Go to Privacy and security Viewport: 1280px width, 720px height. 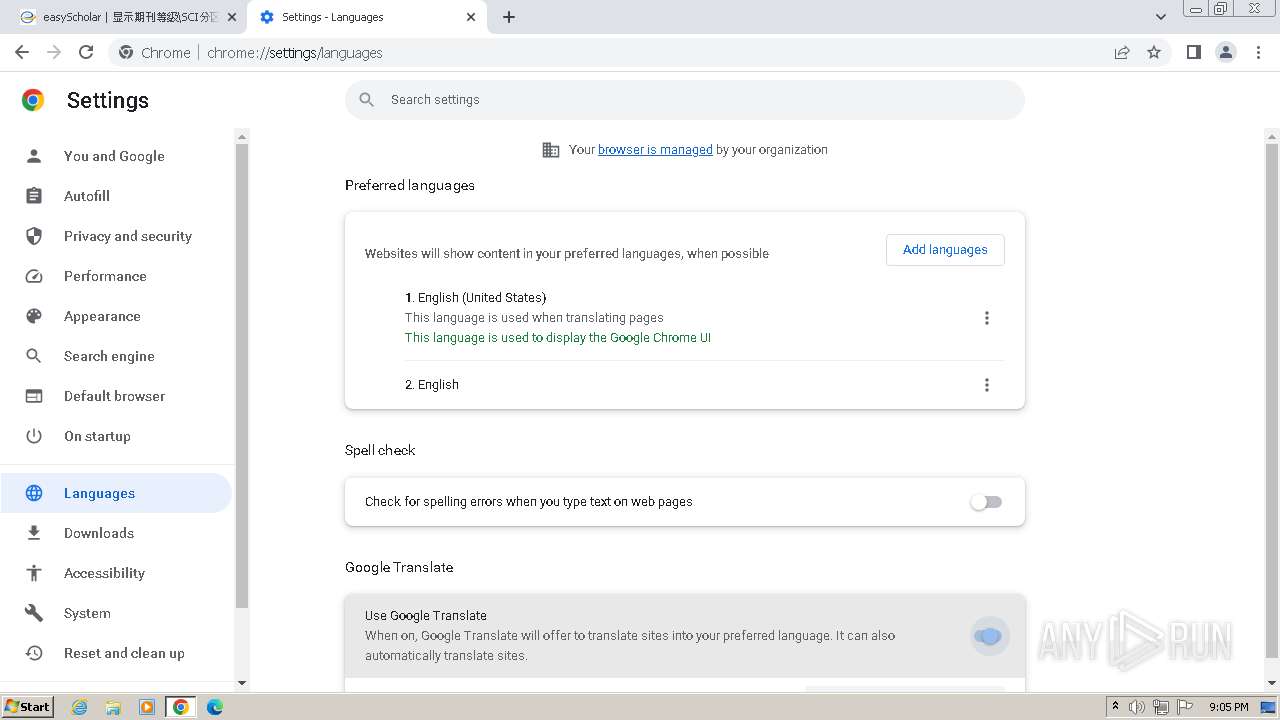point(118,236)
